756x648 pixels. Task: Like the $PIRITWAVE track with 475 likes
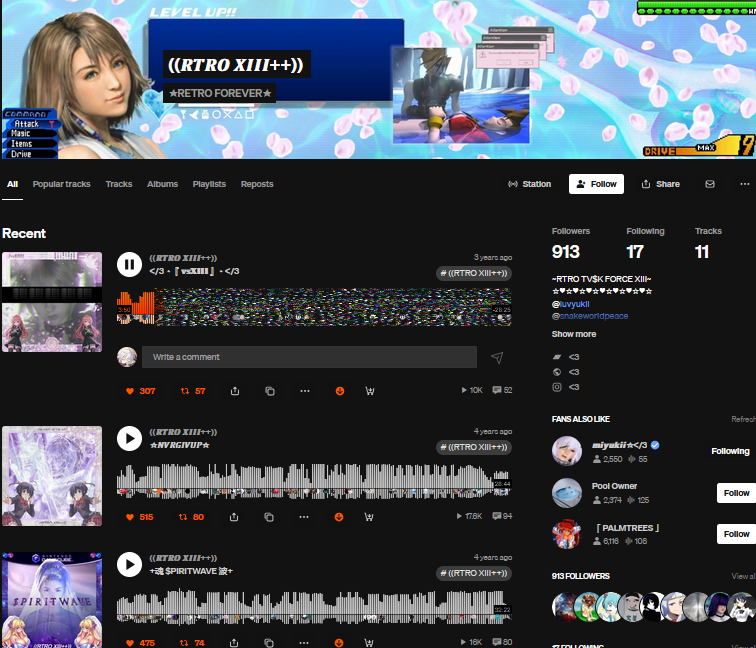[x=140, y=643]
